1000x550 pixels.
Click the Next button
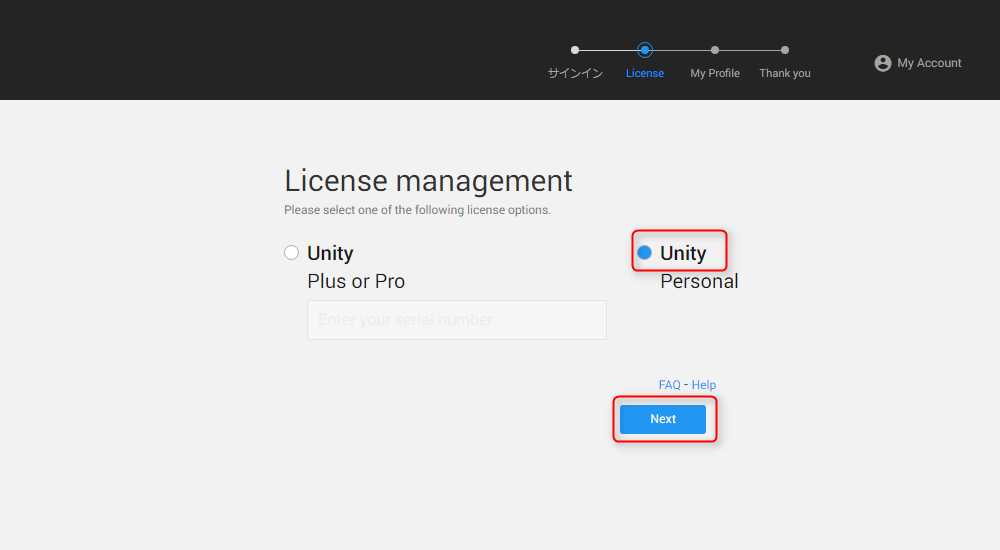click(x=663, y=419)
